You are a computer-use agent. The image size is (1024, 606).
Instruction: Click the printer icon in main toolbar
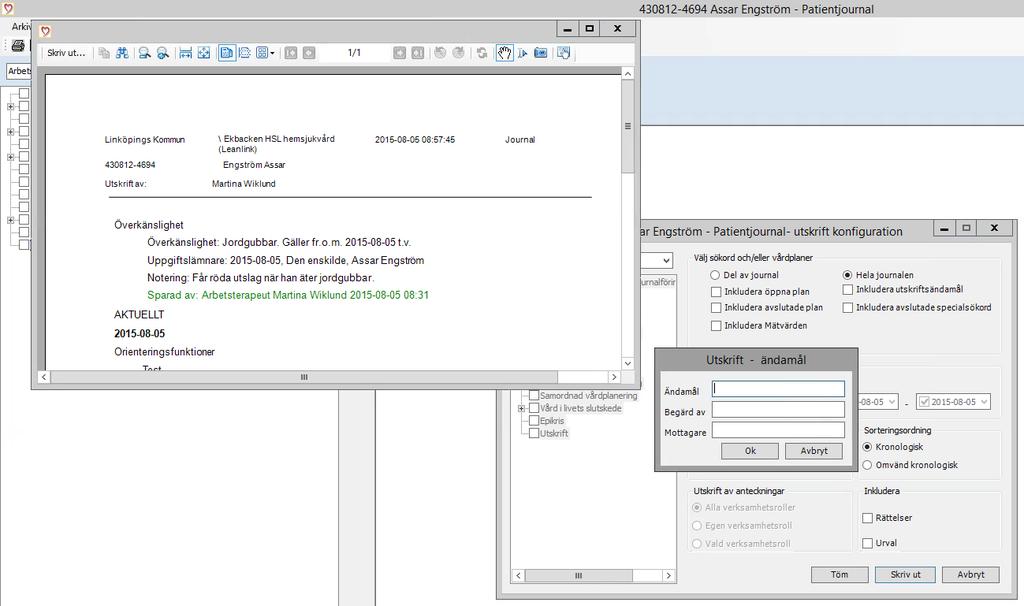(x=18, y=46)
